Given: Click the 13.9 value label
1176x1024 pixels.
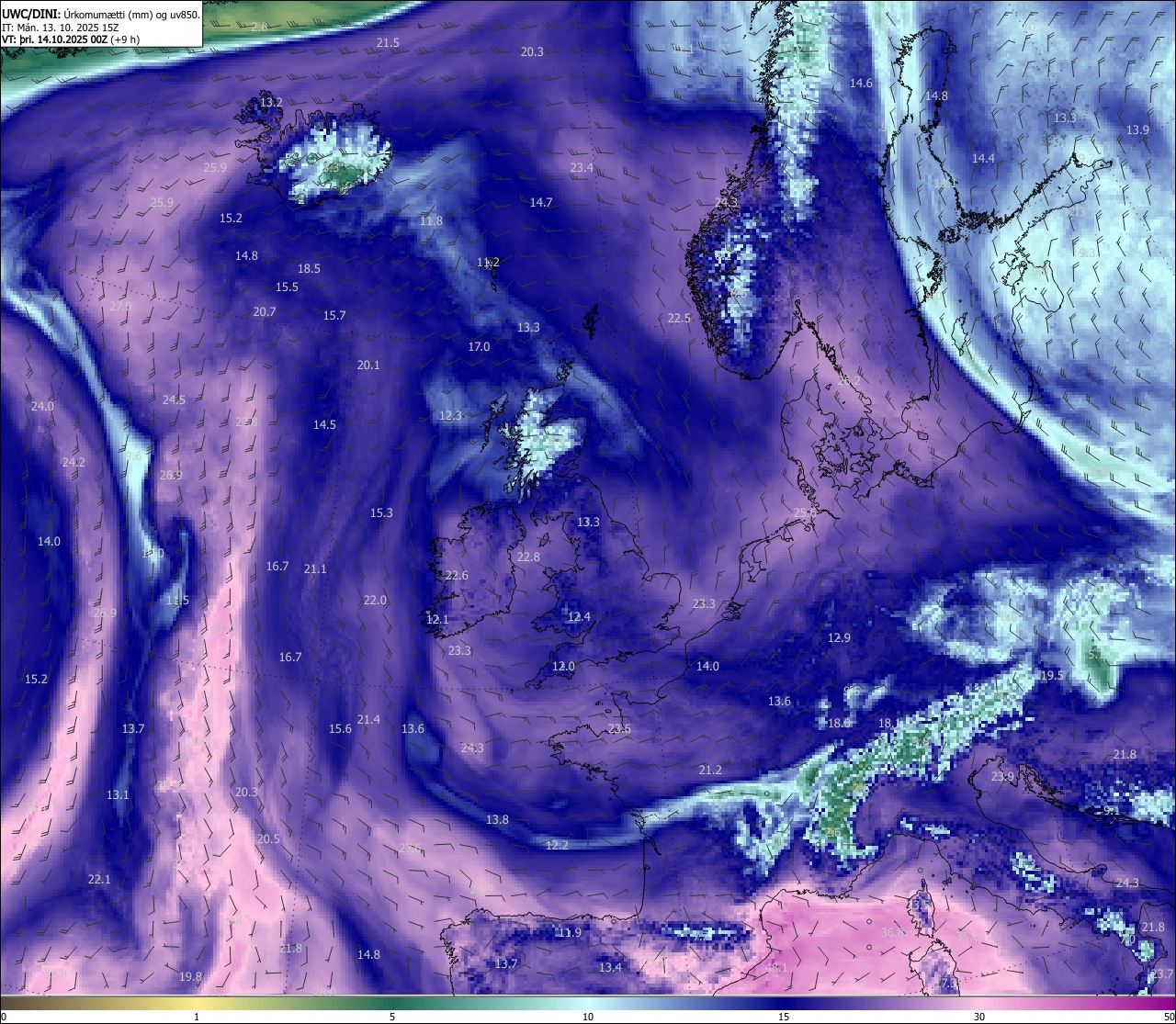Looking at the screenshot, I should (x=1137, y=130).
